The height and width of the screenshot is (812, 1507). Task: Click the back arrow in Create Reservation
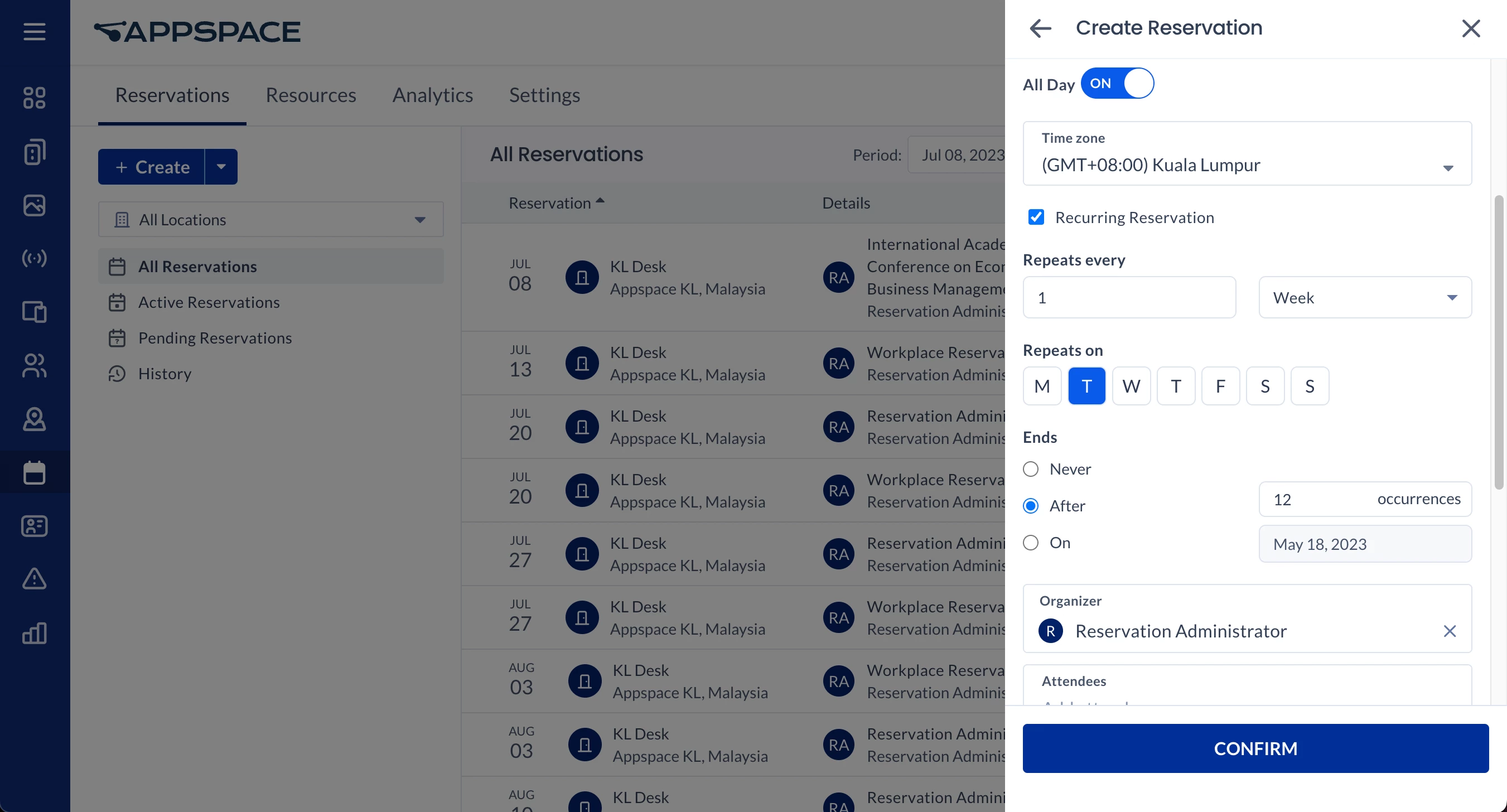tap(1040, 28)
